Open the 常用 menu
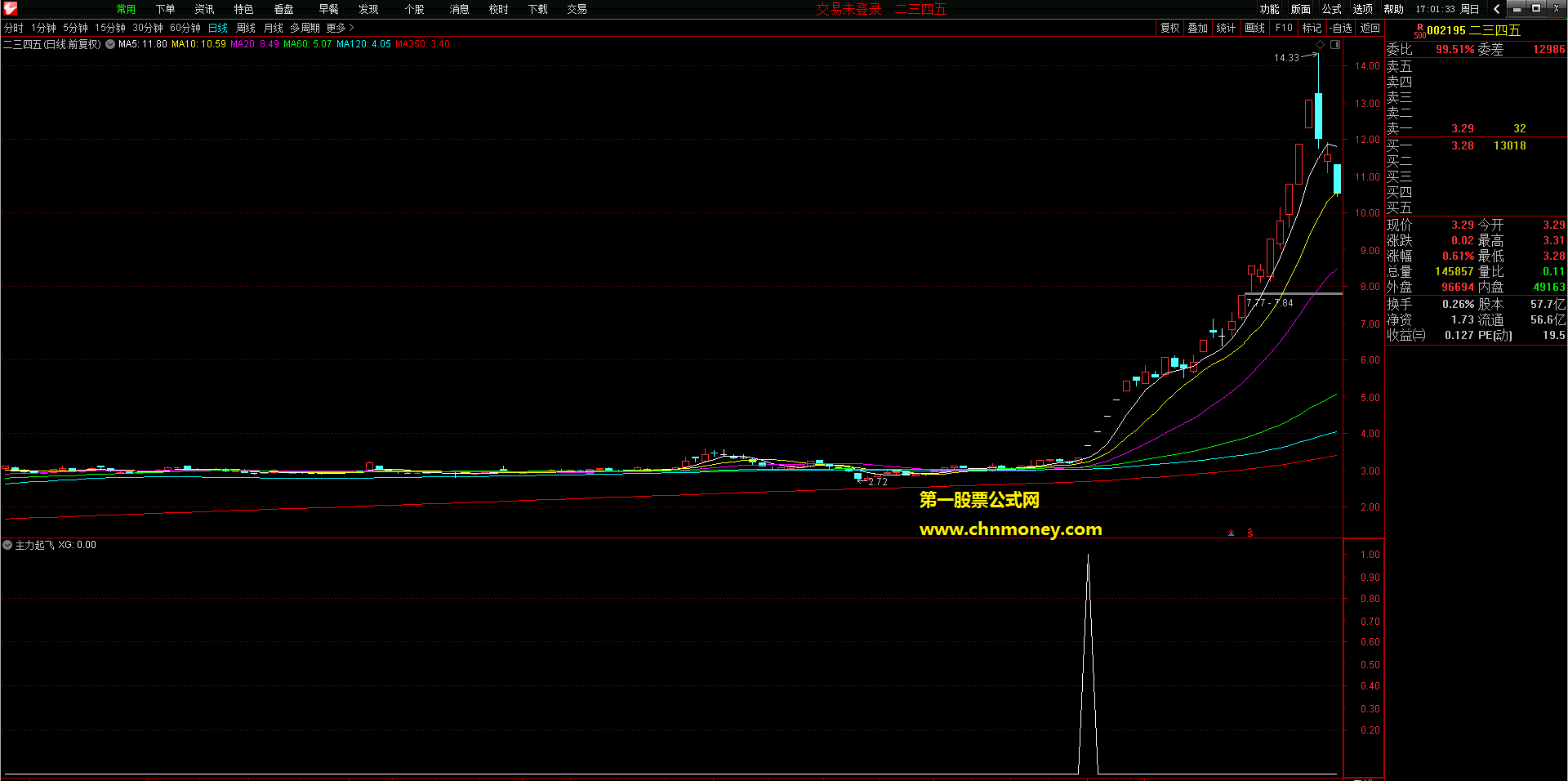This screenshot has width=1568, height=781. coord(126,9)
